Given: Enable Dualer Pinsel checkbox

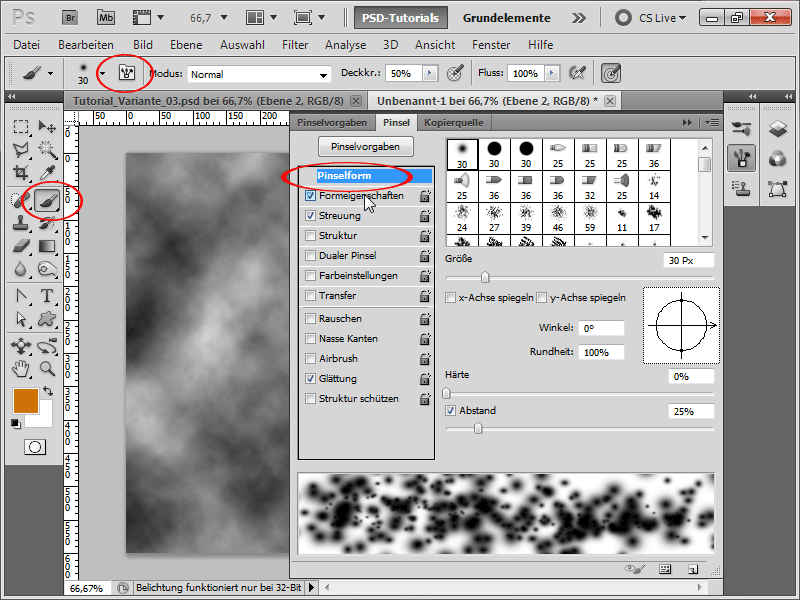Looking at the screenshot, I should (x=310, y=256).
